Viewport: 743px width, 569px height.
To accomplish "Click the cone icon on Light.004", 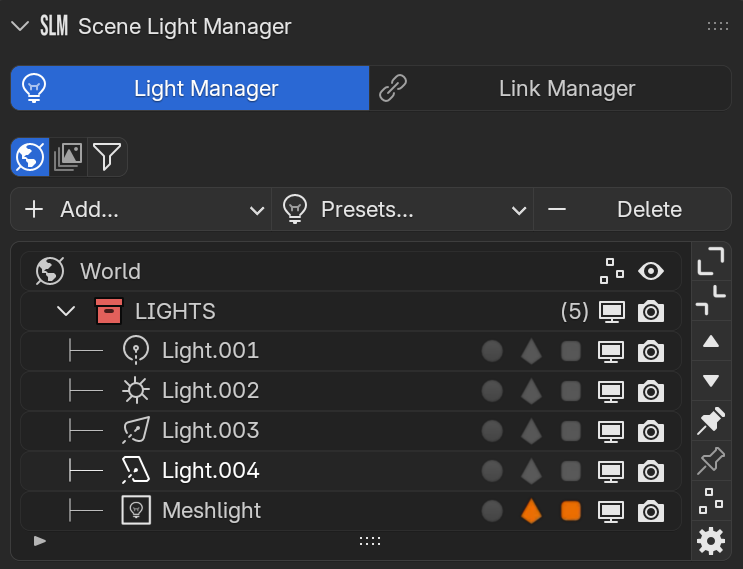I will coord(531,471).
